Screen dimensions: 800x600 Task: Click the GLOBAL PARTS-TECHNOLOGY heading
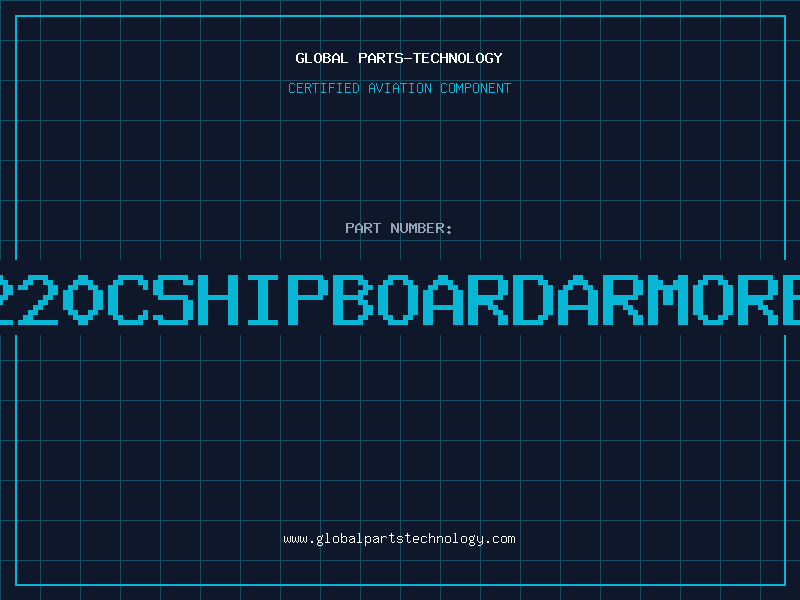pos(399,58)
